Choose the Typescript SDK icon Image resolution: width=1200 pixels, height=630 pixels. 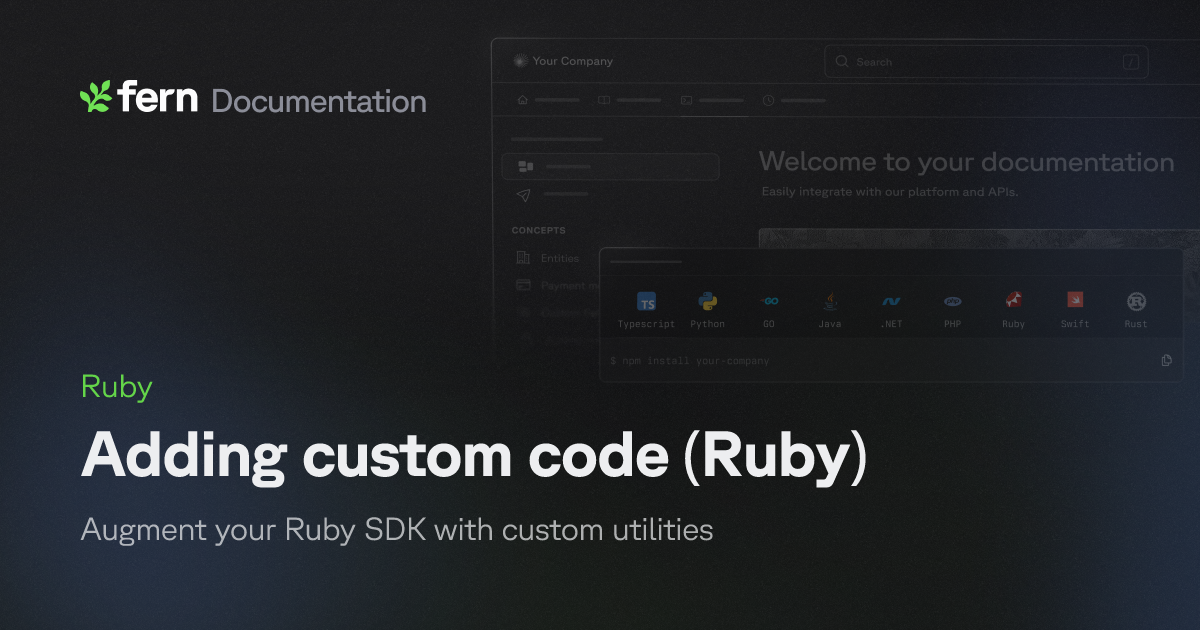coord(647,303)
